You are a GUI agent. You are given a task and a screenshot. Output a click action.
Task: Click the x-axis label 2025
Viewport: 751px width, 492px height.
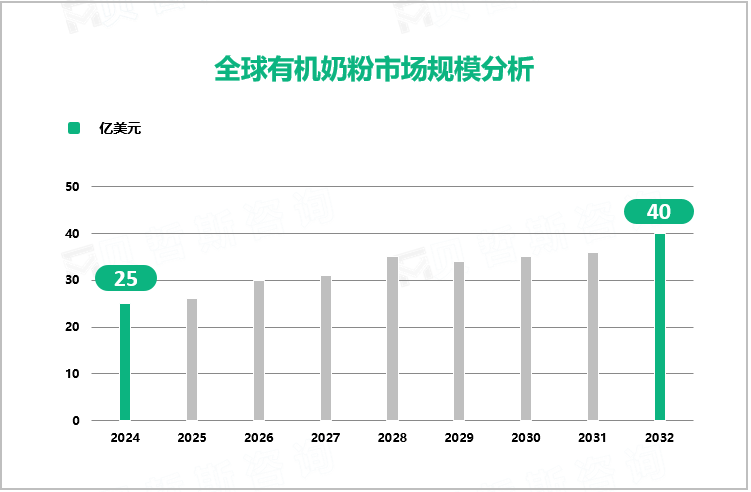tap(192, 438)
